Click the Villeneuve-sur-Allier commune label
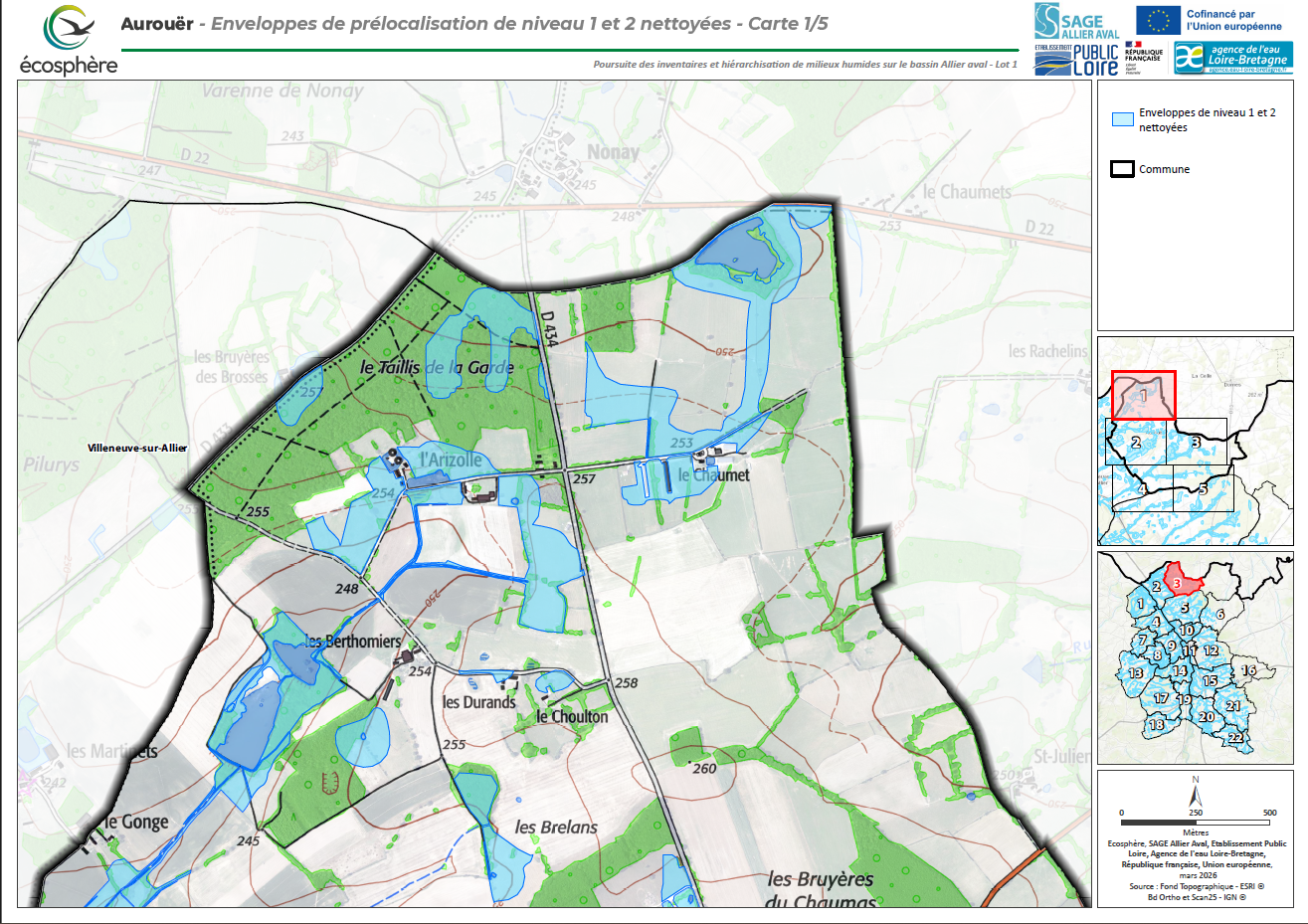 click(x=137, y=449)
